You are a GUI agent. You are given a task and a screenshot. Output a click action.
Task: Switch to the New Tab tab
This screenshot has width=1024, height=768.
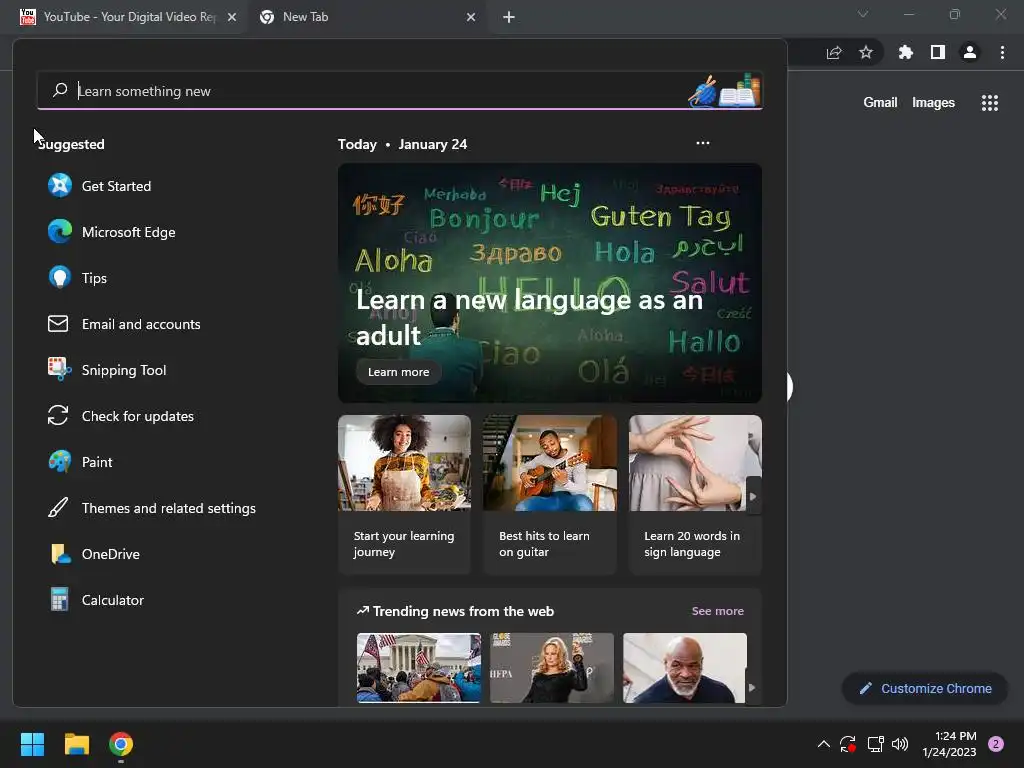[366, 17]
